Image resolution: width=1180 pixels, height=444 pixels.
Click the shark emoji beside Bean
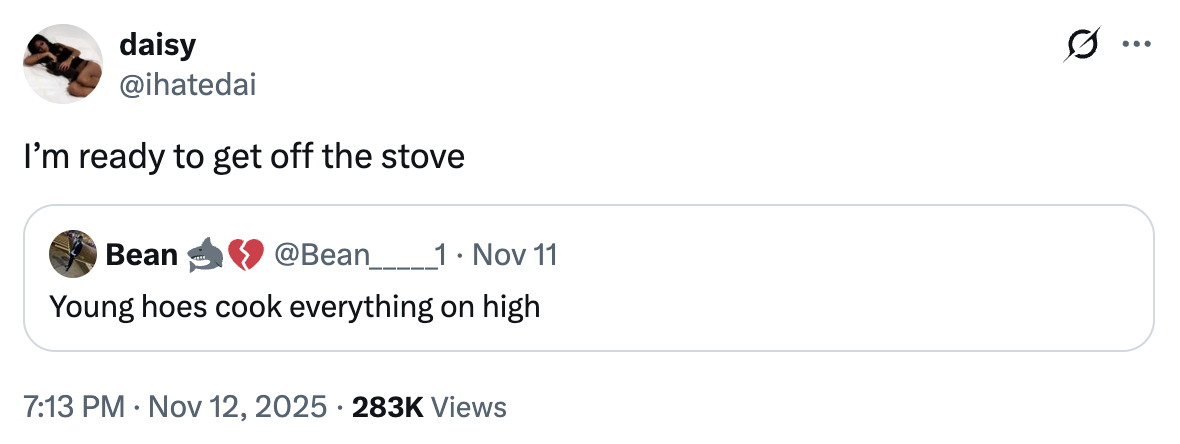204,256
